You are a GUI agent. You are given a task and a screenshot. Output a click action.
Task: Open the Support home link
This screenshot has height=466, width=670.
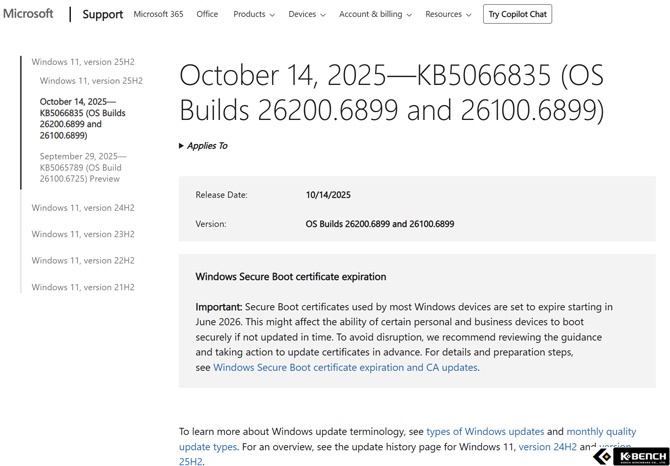pos(102,14)
